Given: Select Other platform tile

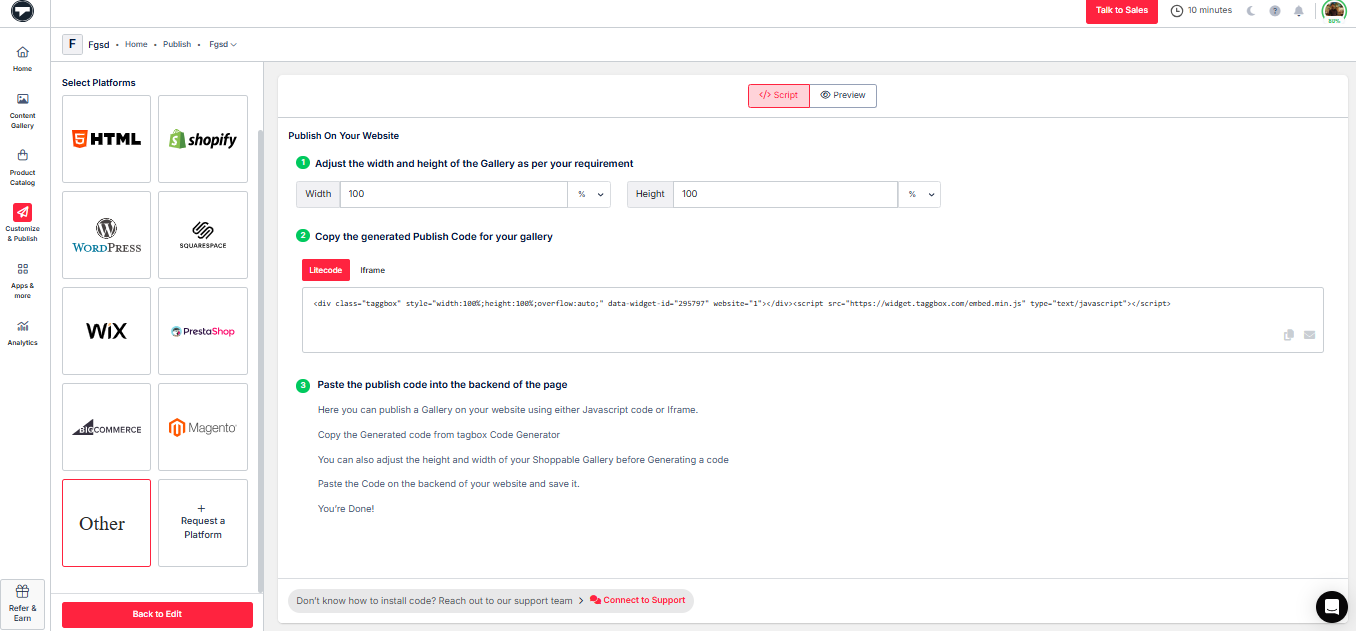Looking at the screenshot, I should pos(107,523).
